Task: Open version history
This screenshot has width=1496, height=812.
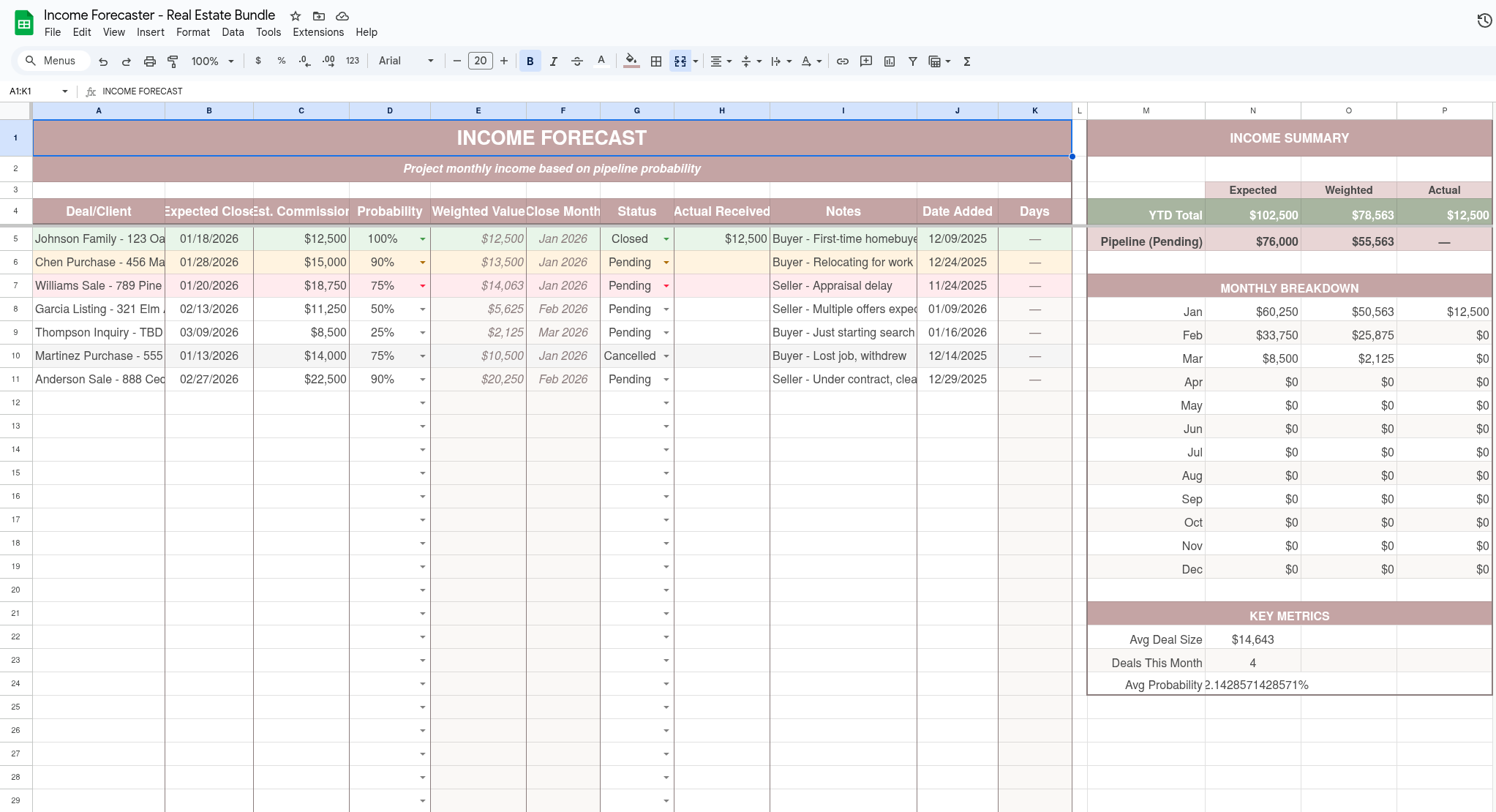Action: 1484,20
